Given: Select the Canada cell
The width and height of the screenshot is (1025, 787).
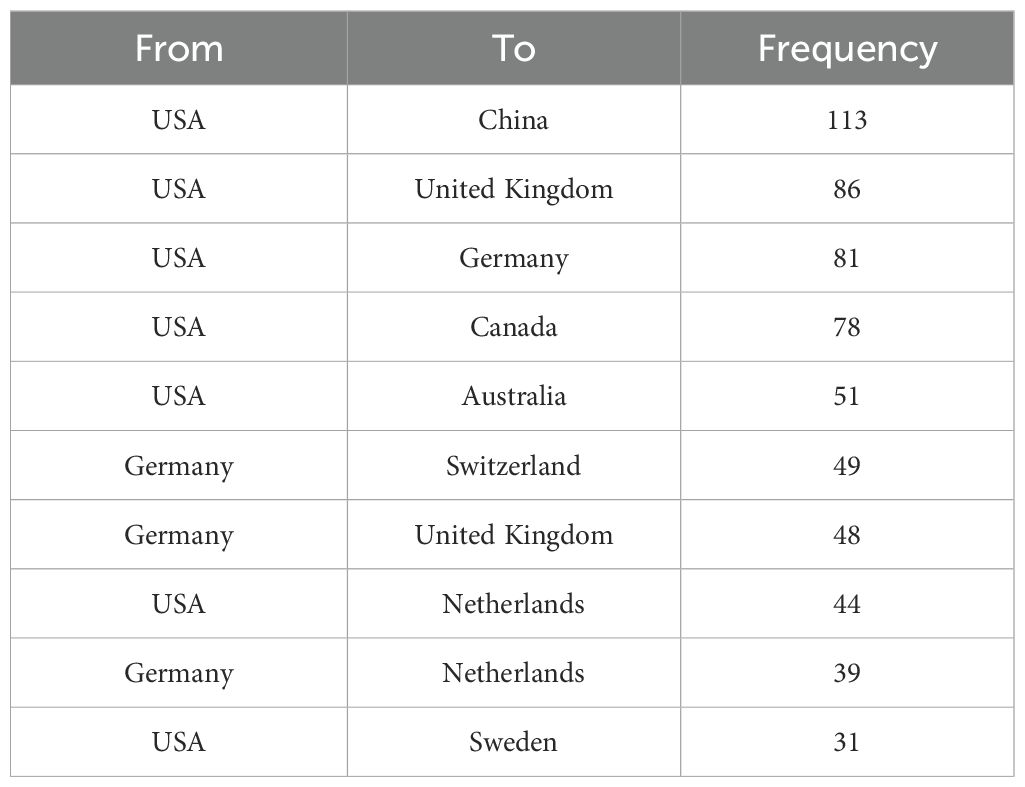Looking at the screenshot, I should click(x=513, y=327).
